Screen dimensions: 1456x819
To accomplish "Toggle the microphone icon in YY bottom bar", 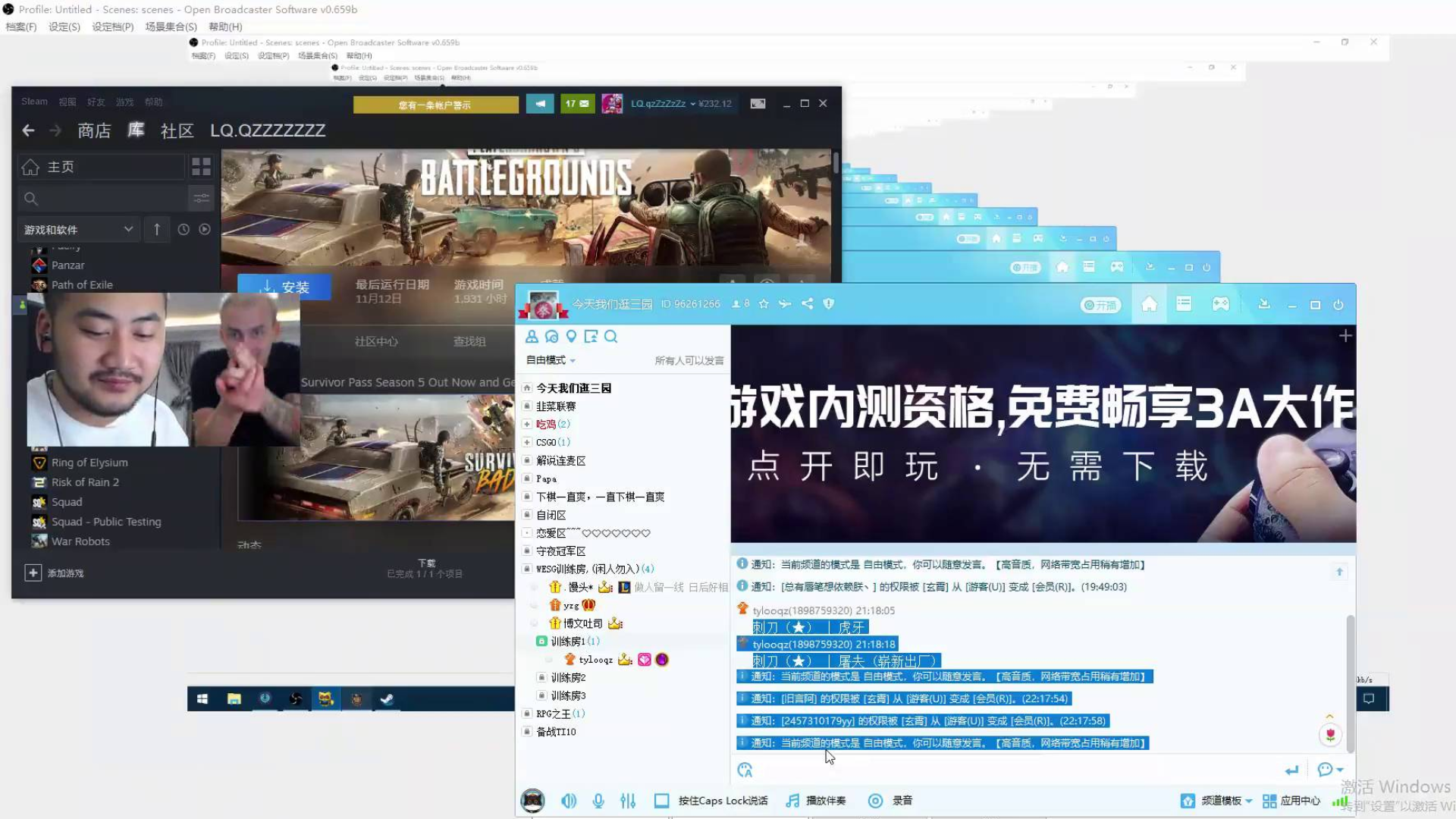I will [x=598, y=801].
